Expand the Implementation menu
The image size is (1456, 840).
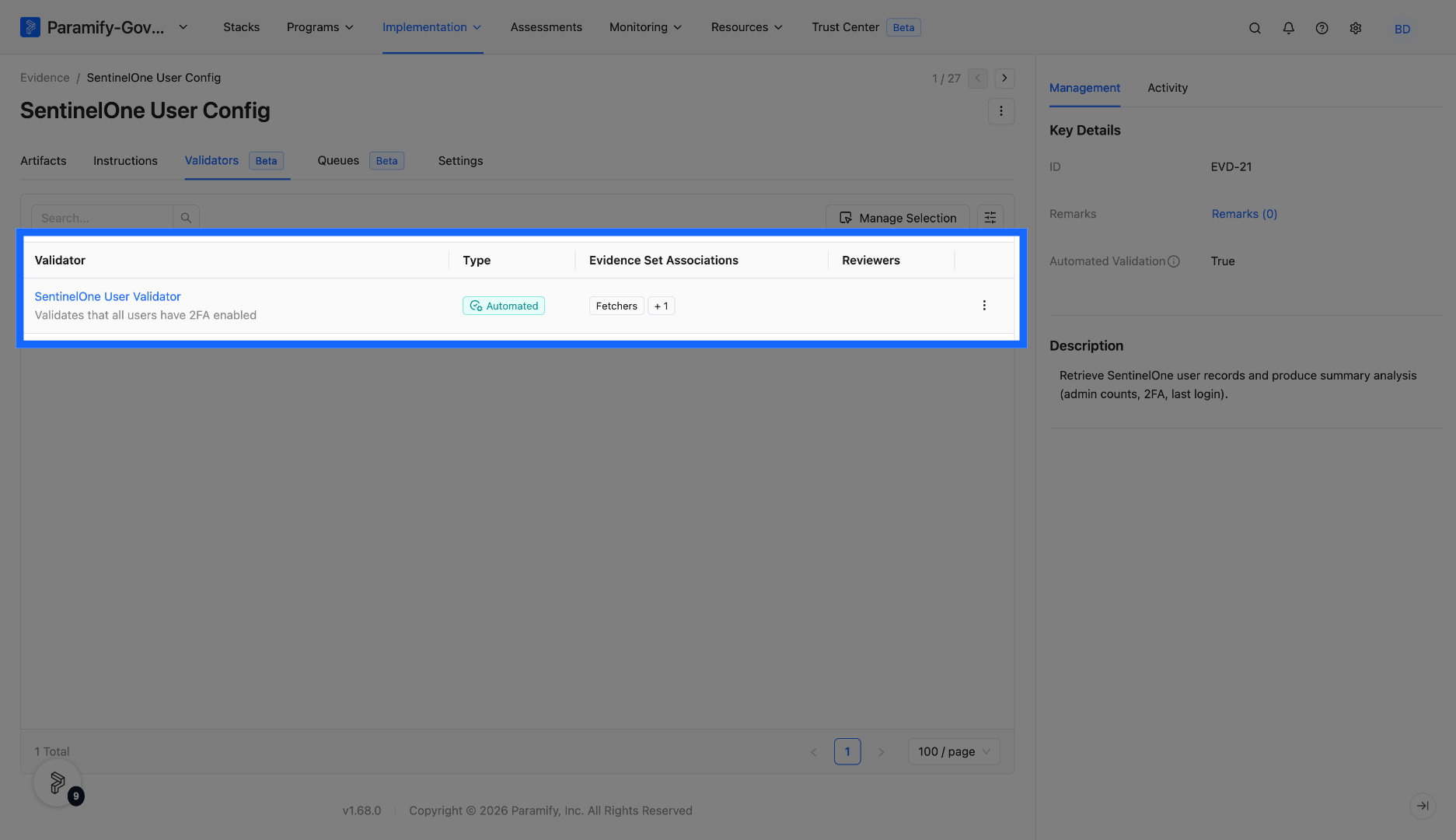point(432,27)
